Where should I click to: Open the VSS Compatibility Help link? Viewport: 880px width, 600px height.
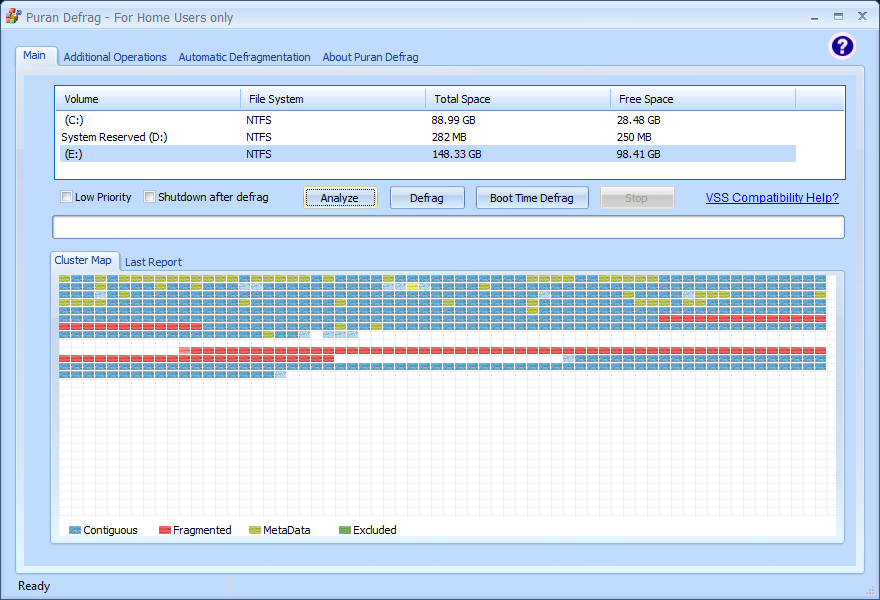coord(772,198)
